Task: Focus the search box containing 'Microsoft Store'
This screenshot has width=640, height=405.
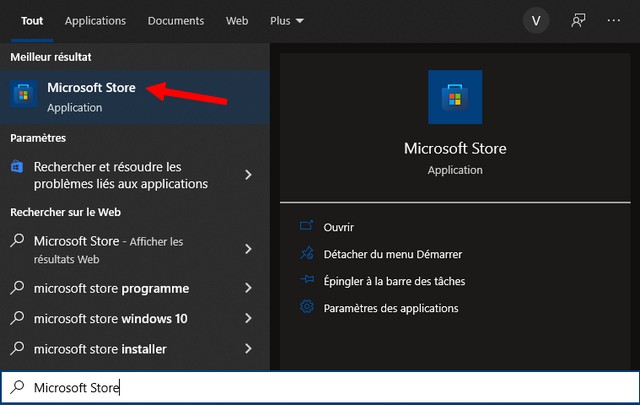Action: point(320,387)
